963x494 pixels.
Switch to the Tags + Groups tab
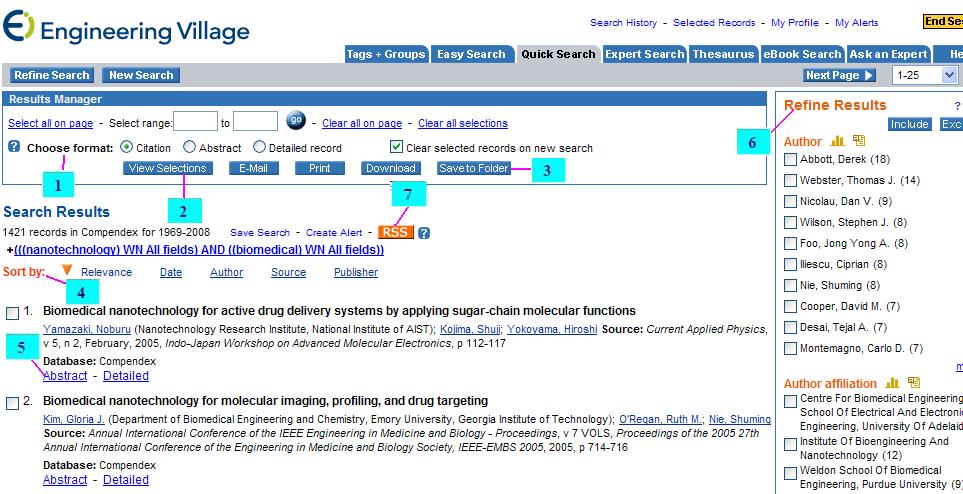386,54
